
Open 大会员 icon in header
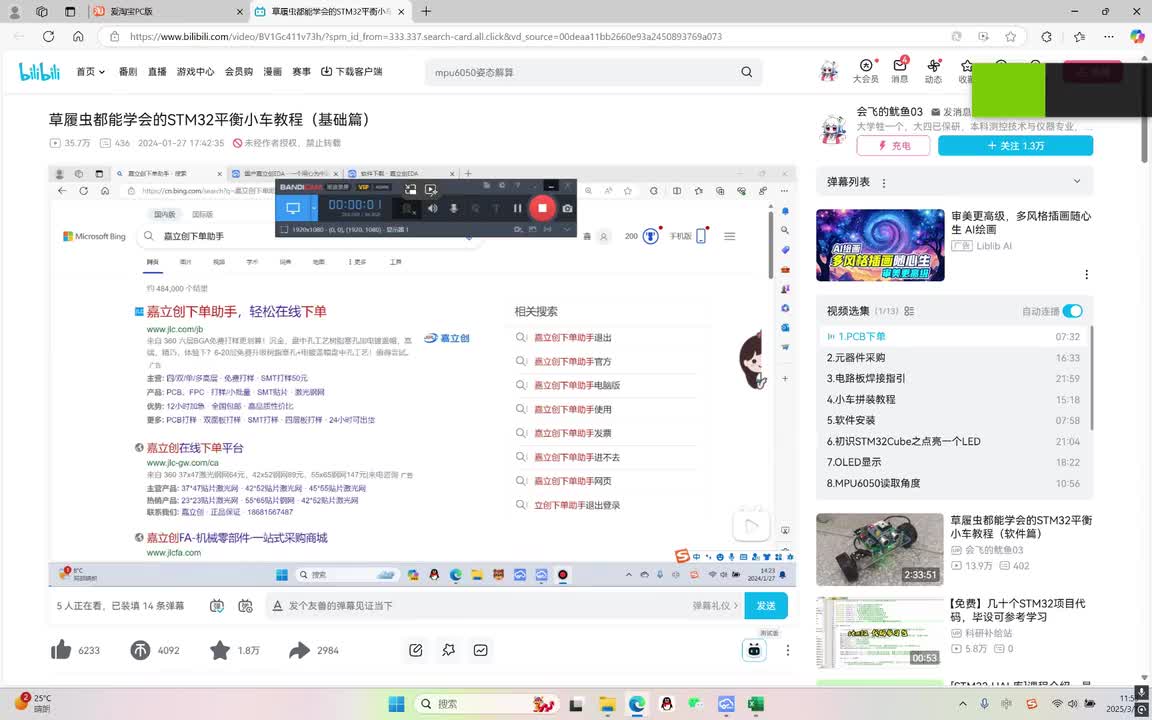865,71
